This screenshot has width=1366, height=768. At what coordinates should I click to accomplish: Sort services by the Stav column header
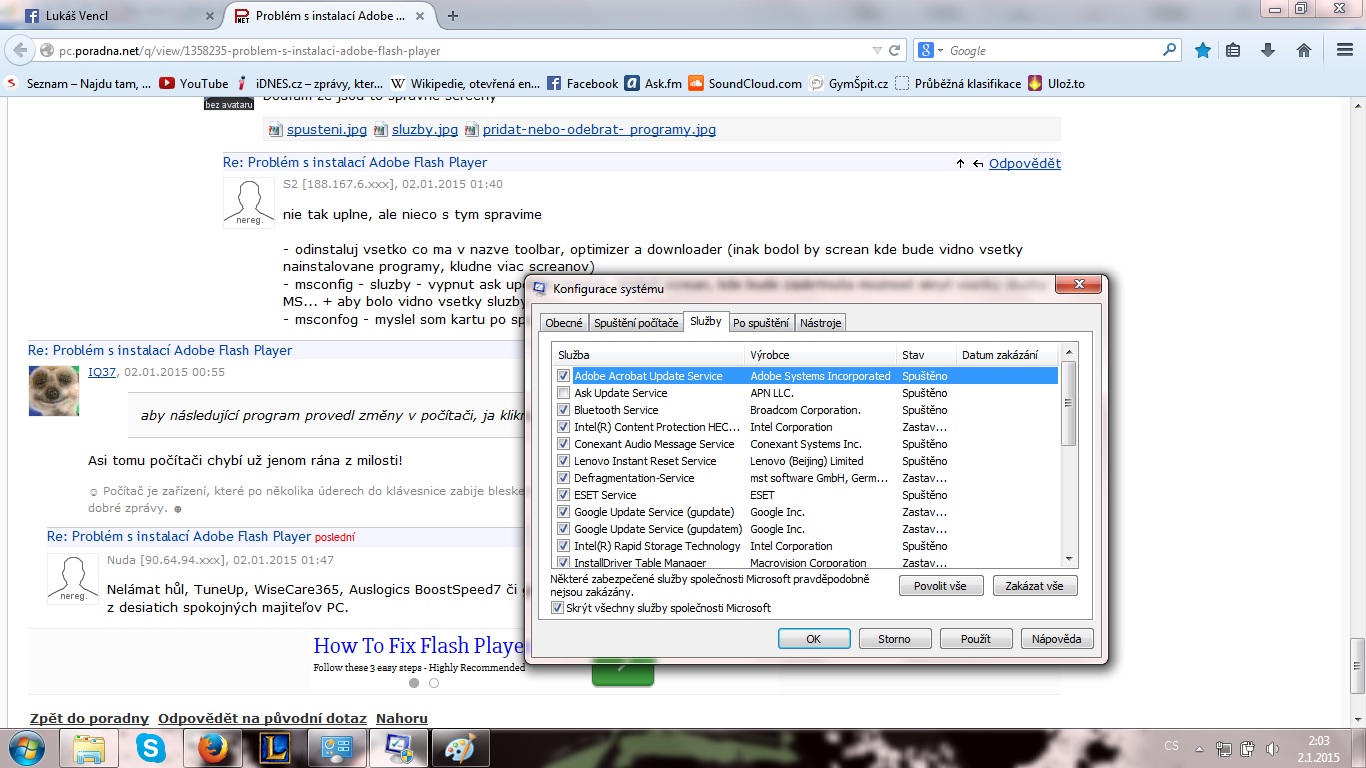[926, 355]
